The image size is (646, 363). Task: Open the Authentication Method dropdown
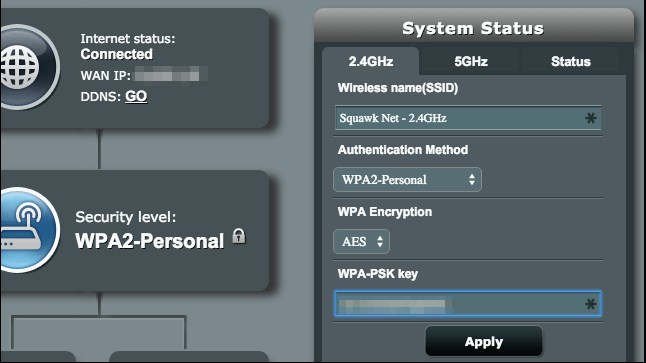tap(407, 180)
